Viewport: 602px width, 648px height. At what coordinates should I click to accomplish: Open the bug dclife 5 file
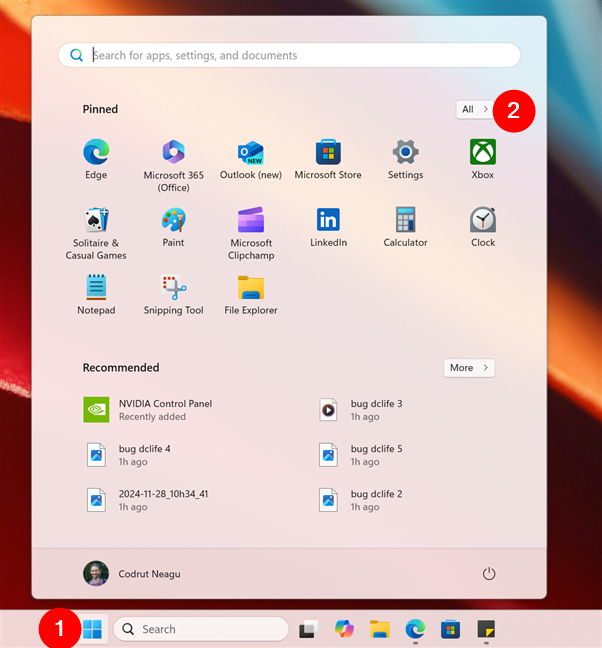tap(360, 455)
